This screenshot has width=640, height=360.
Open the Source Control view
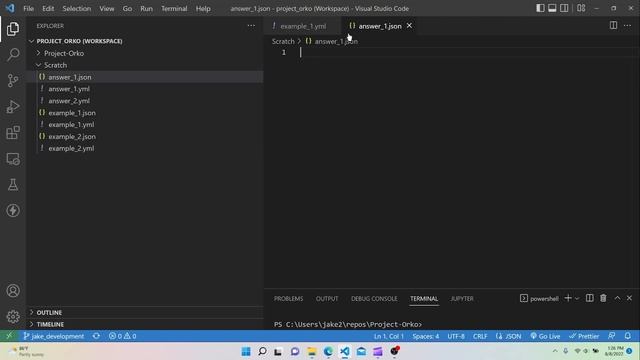pos(13,80)
